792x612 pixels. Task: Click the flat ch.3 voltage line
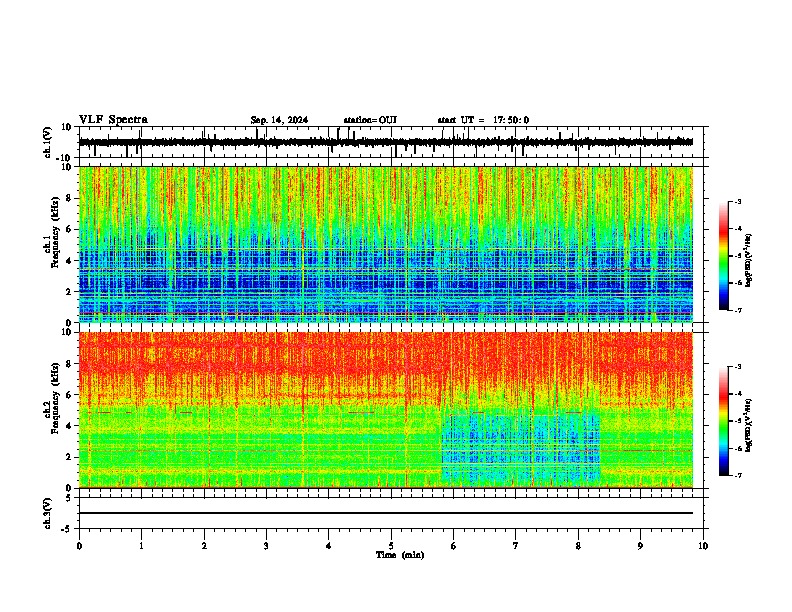click(x=386, y=513)
